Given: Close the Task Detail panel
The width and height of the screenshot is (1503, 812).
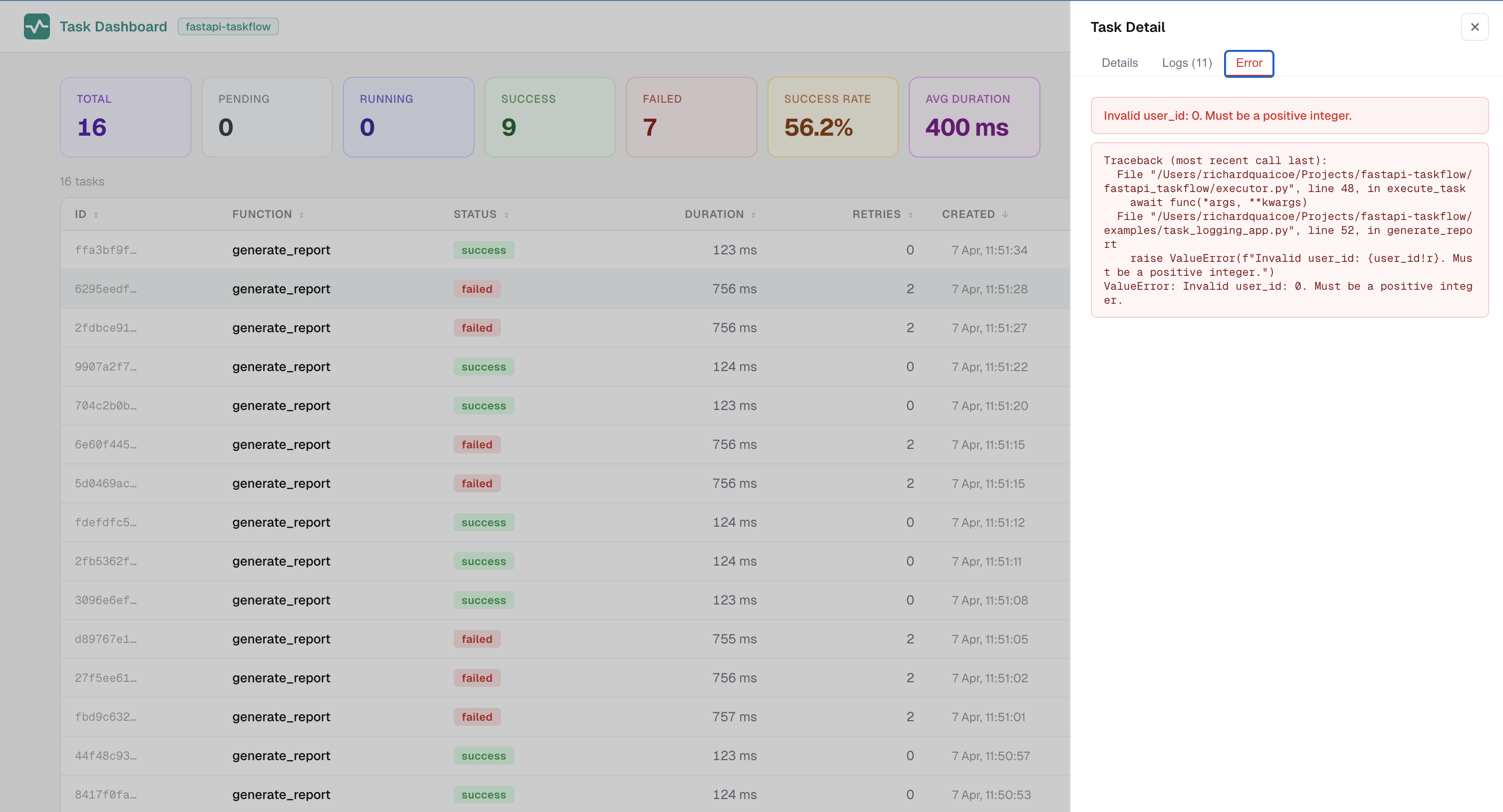Looking at the screenshot, I should [1474, 27].
